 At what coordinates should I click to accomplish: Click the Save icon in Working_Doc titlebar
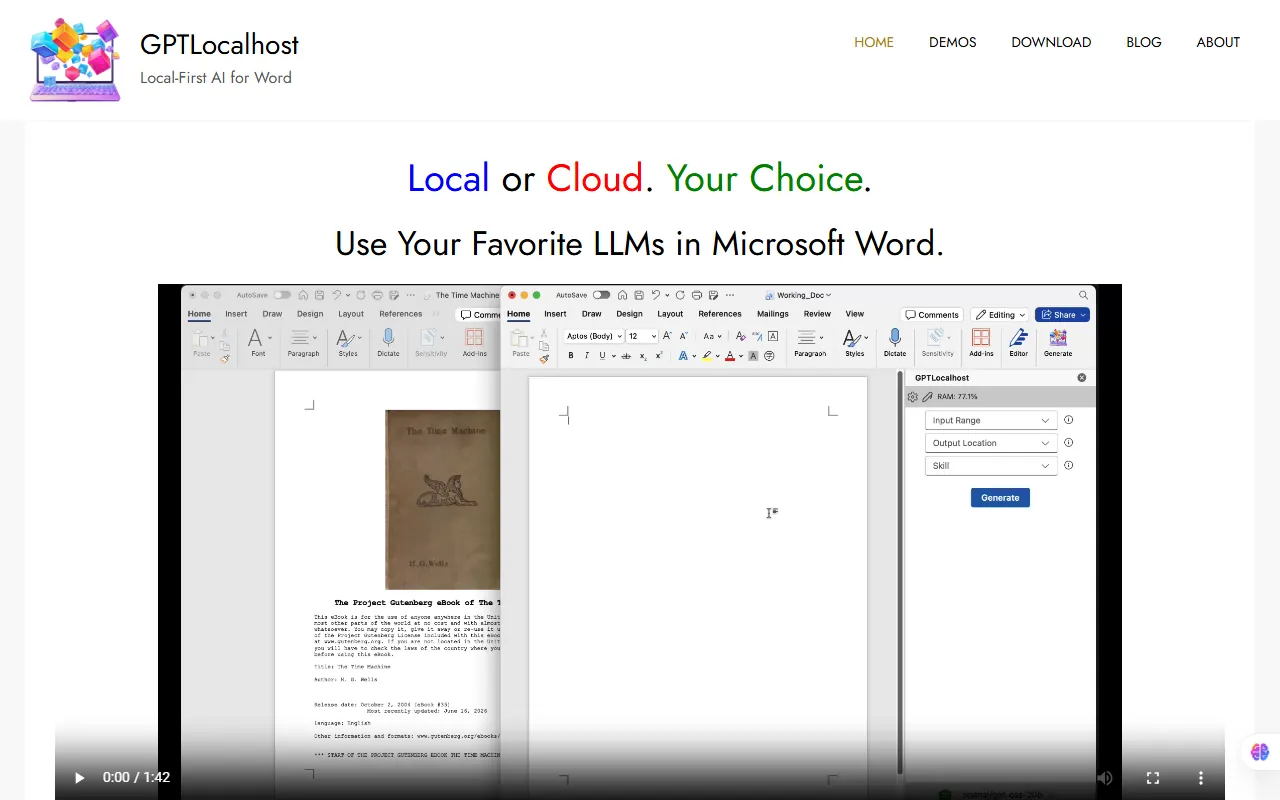[639, 295]
